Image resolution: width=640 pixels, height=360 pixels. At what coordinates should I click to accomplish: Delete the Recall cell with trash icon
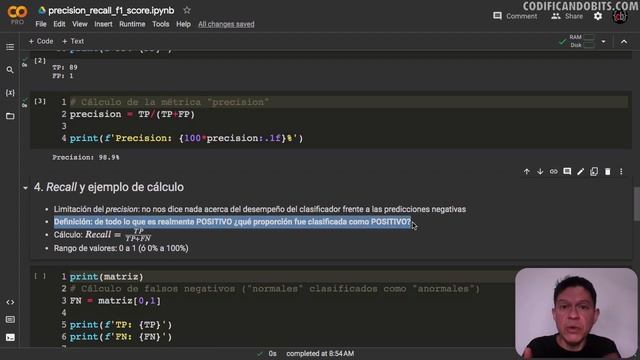pos(608,171)
